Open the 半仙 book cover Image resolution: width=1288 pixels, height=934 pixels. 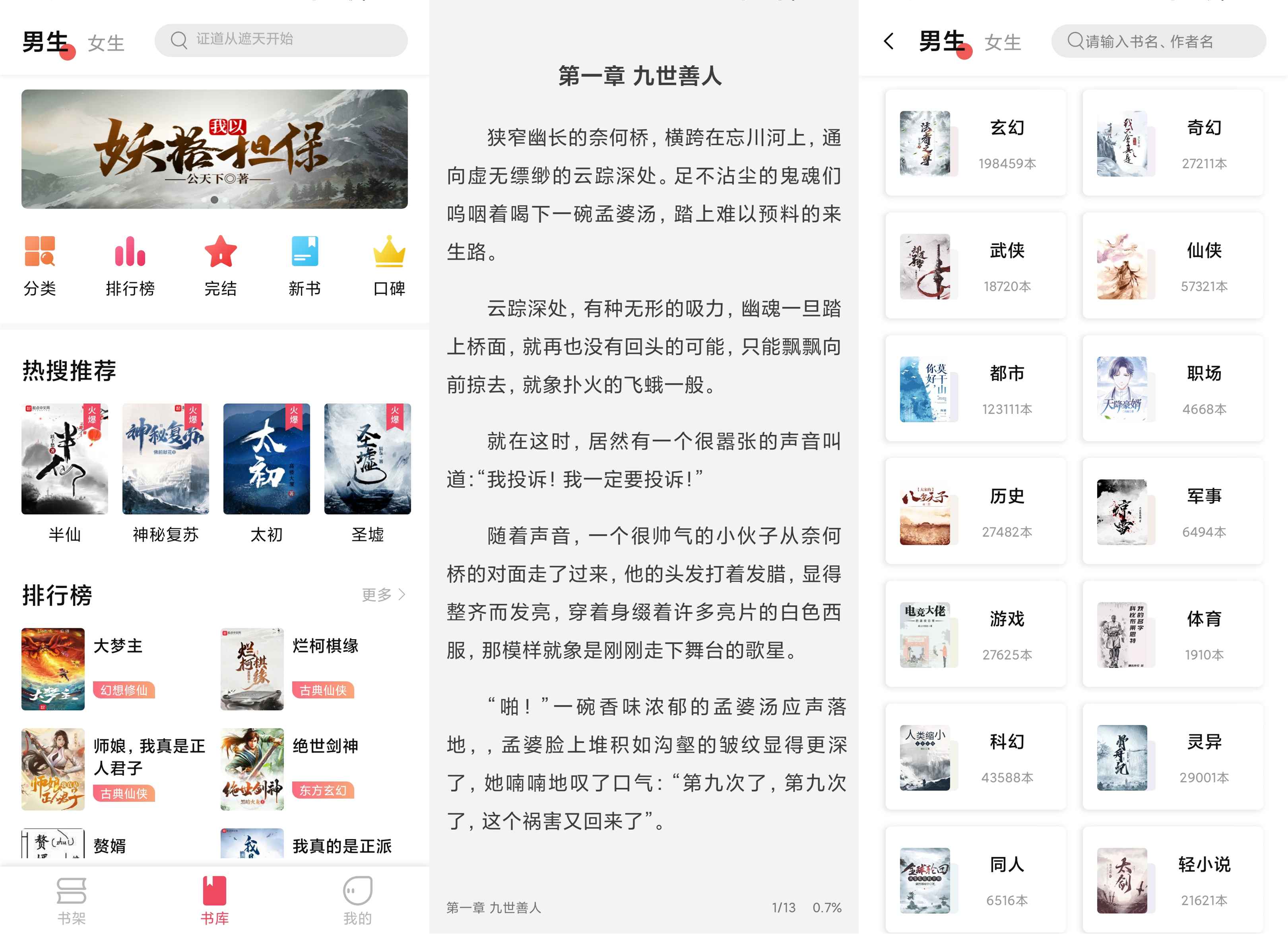tap(65, 459)
